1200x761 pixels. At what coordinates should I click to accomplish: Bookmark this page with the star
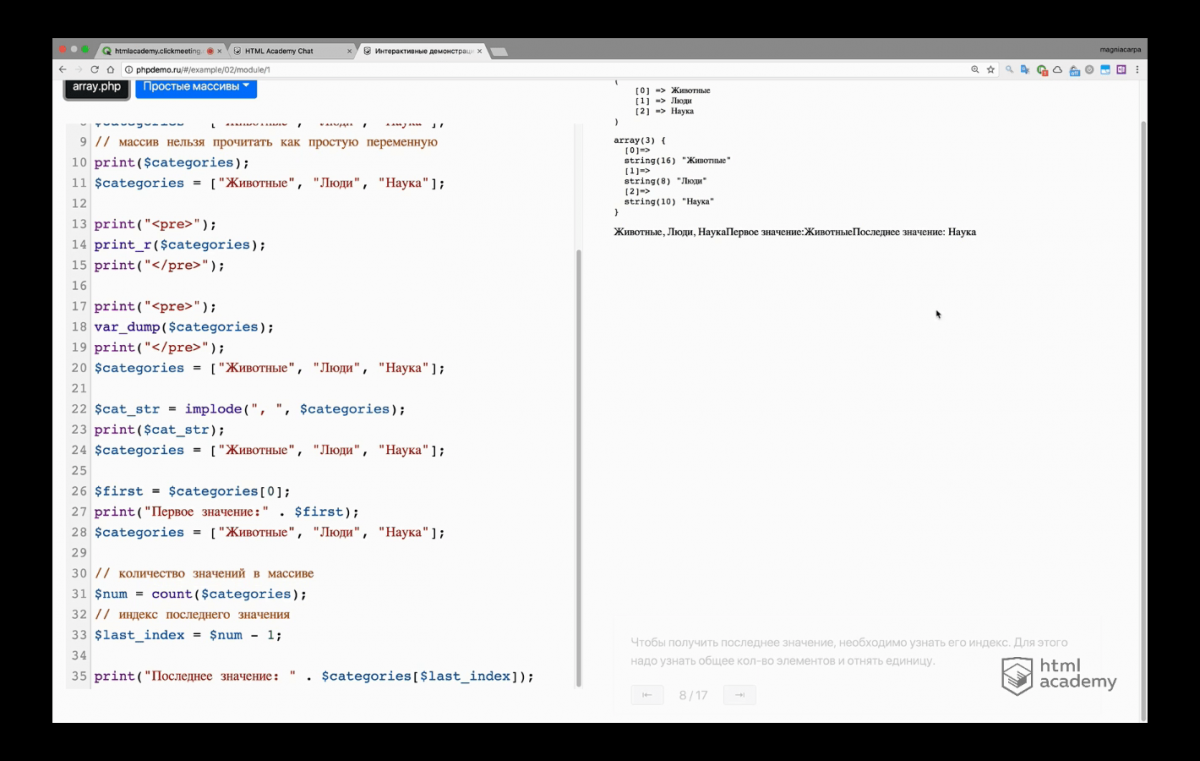[991, 70]
